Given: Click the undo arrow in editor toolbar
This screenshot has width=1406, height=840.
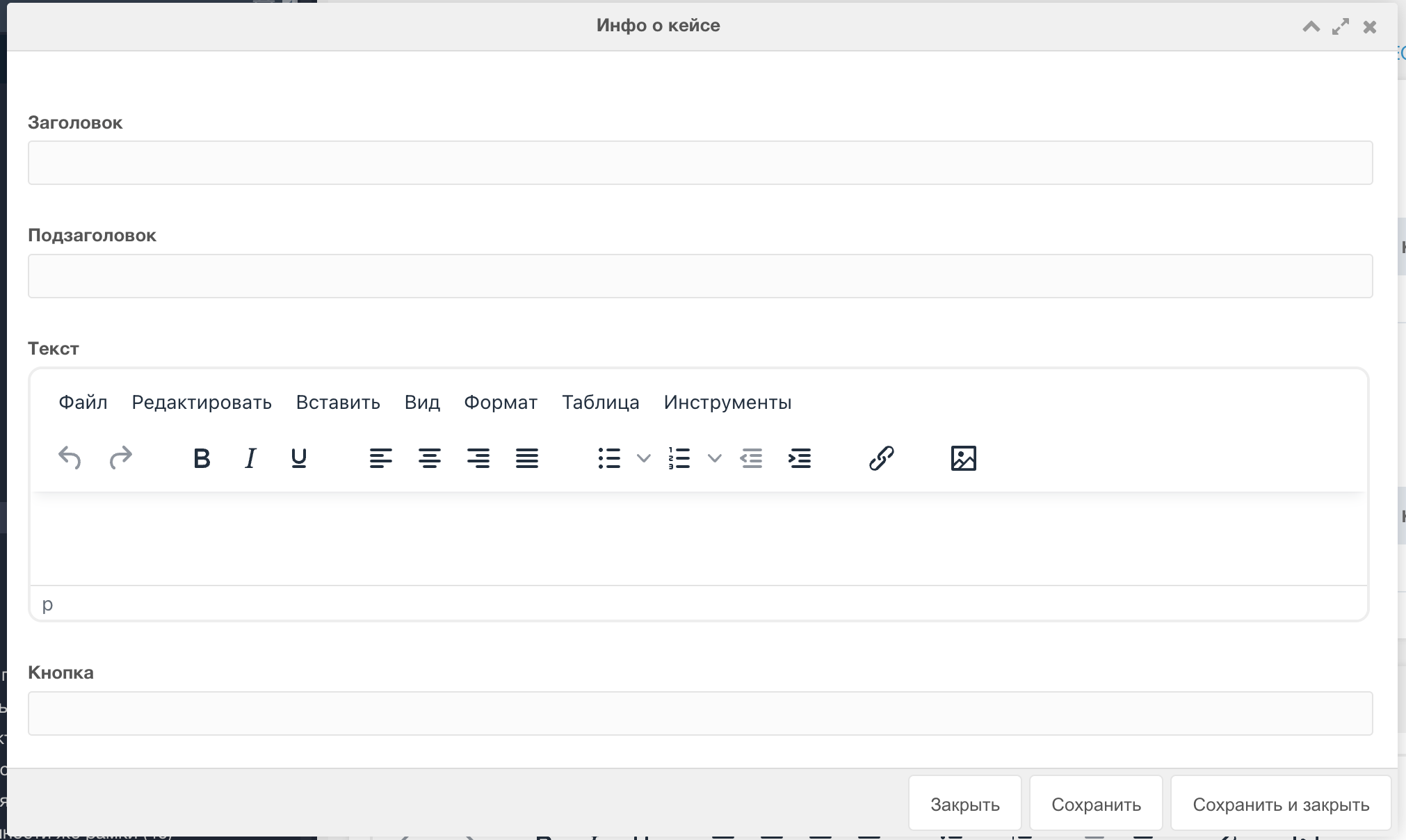Looking at the screenshot, I should (x=70, y=458).
